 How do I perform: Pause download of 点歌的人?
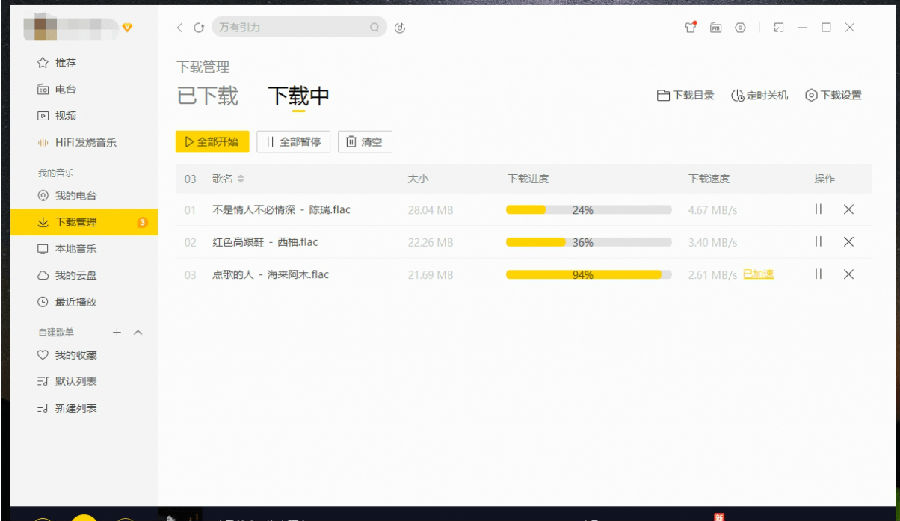(819, 274)
